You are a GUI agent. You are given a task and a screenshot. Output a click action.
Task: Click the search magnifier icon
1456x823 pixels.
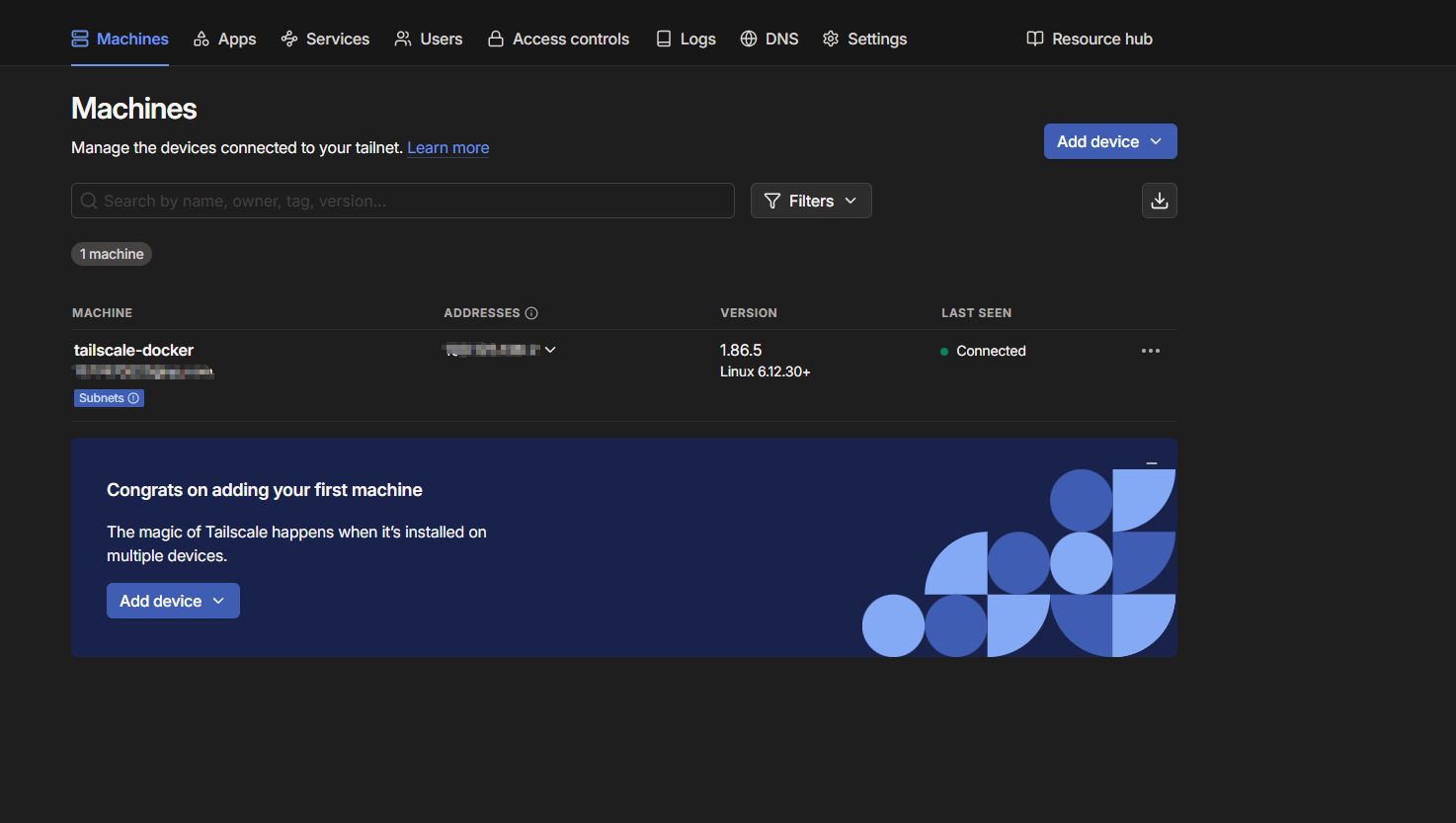(x=89, y=201)
